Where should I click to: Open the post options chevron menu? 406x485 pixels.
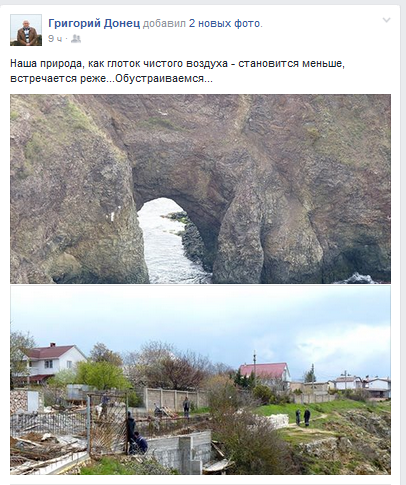click(386, 20)
